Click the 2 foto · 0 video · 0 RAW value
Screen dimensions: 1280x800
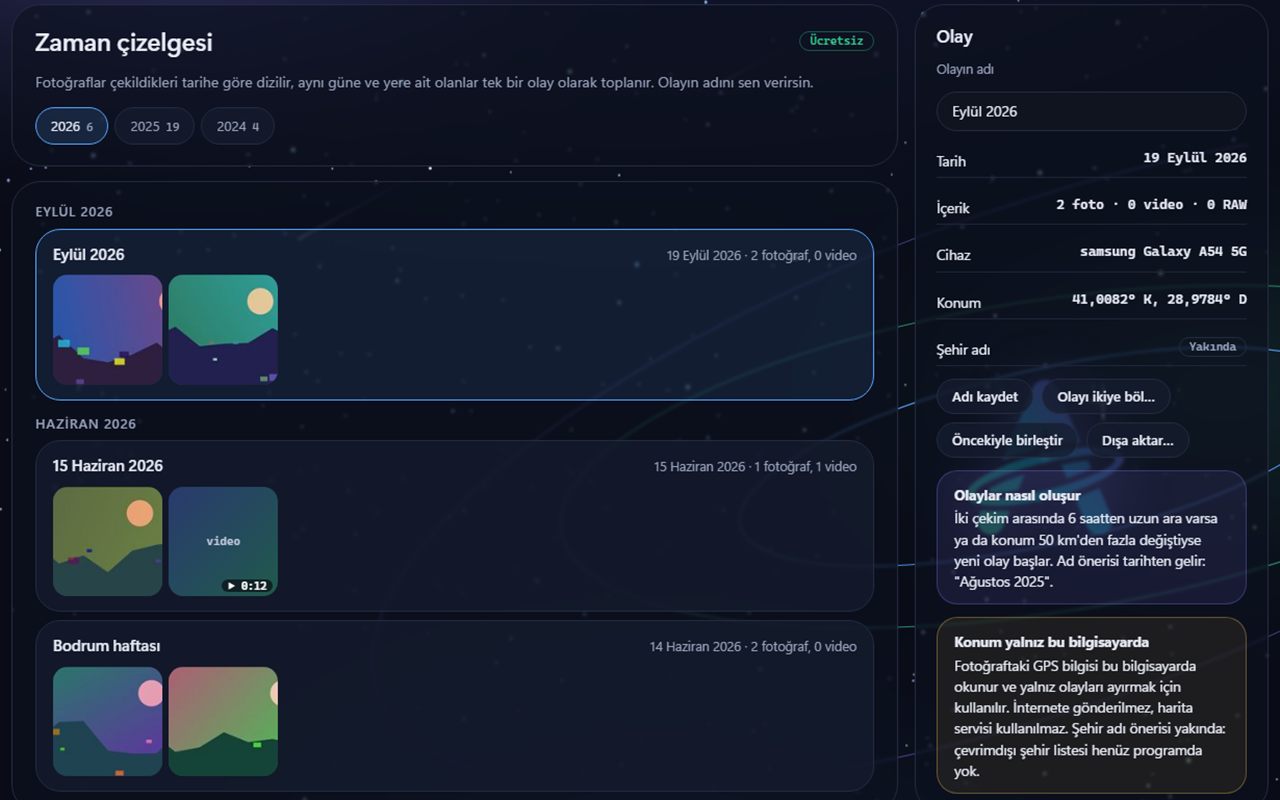(1151, 205)
